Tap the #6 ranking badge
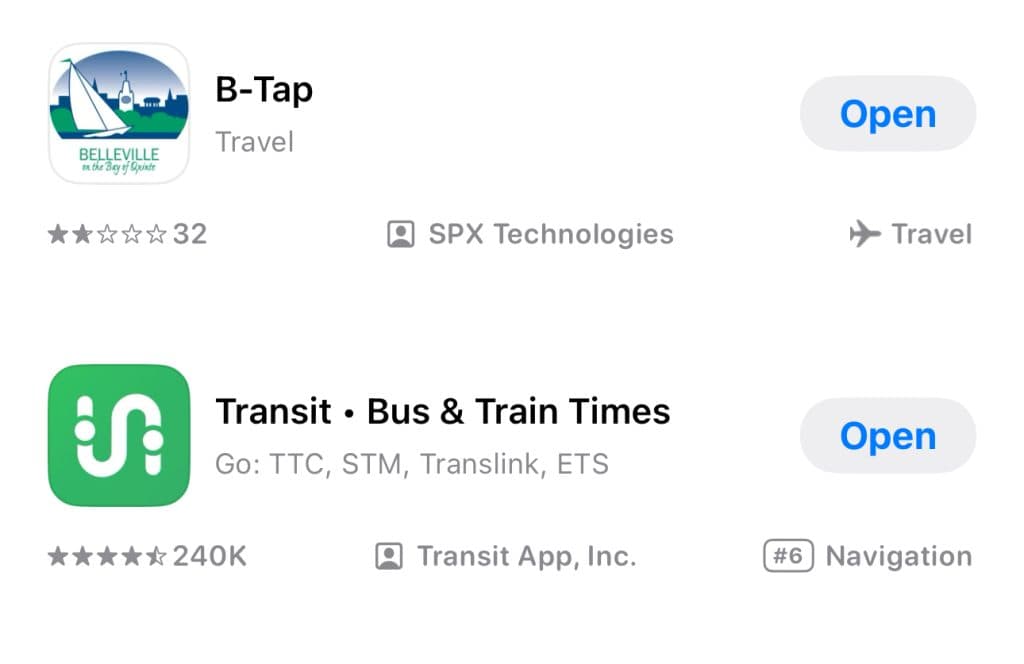Image resolution: width=1024 pixels, height=664 pixels. pos(788,556)
